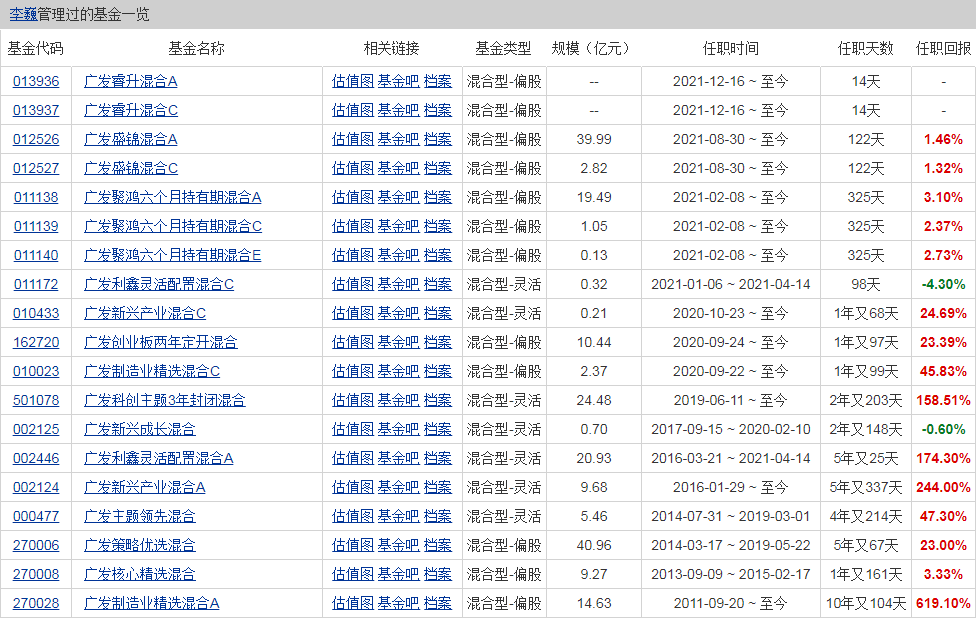Open 档案 for 广发核心精选混合
The height and width of the screenshot is (621, 979).
point(437,575)
